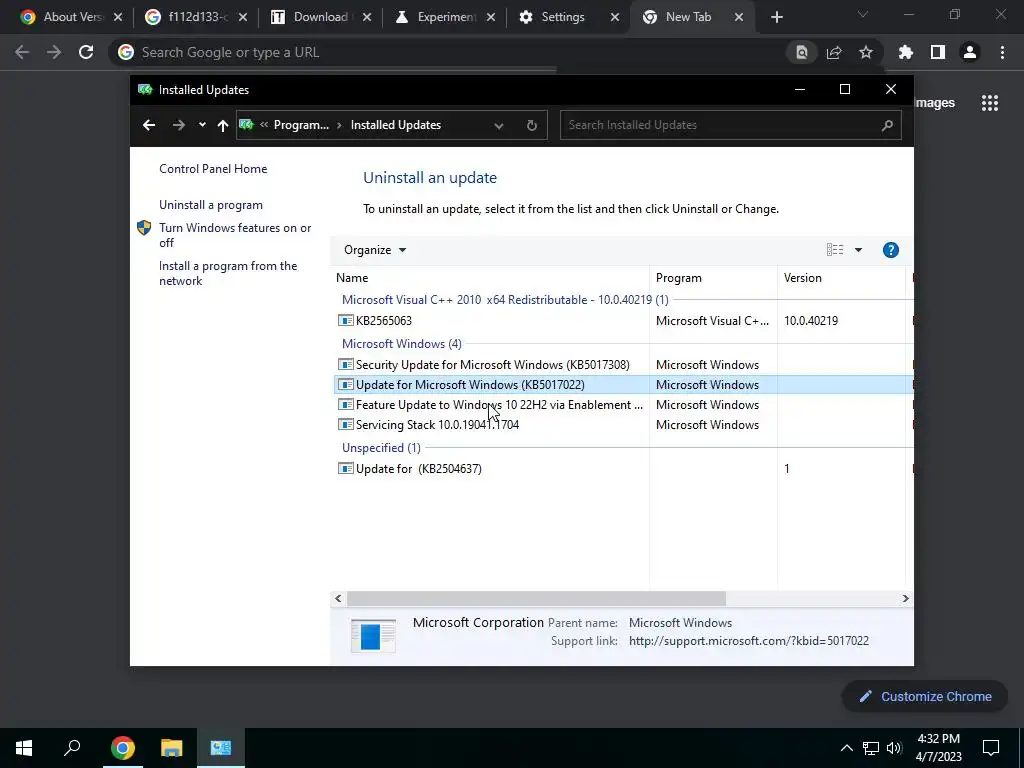This screenshot has width=1024, height=768.
Task: Switch to the Download Chrome tab
Action: point(321,17)
